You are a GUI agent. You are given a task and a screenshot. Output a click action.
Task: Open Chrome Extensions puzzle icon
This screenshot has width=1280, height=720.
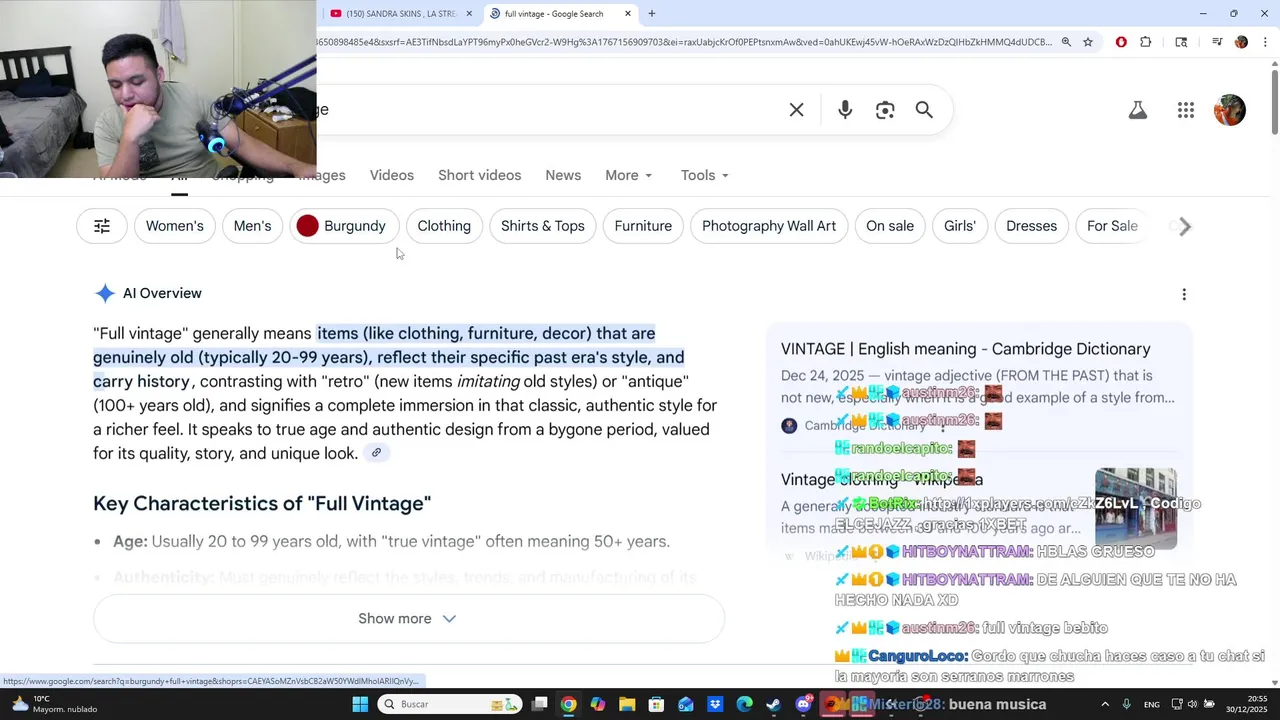pos(1146,42)
